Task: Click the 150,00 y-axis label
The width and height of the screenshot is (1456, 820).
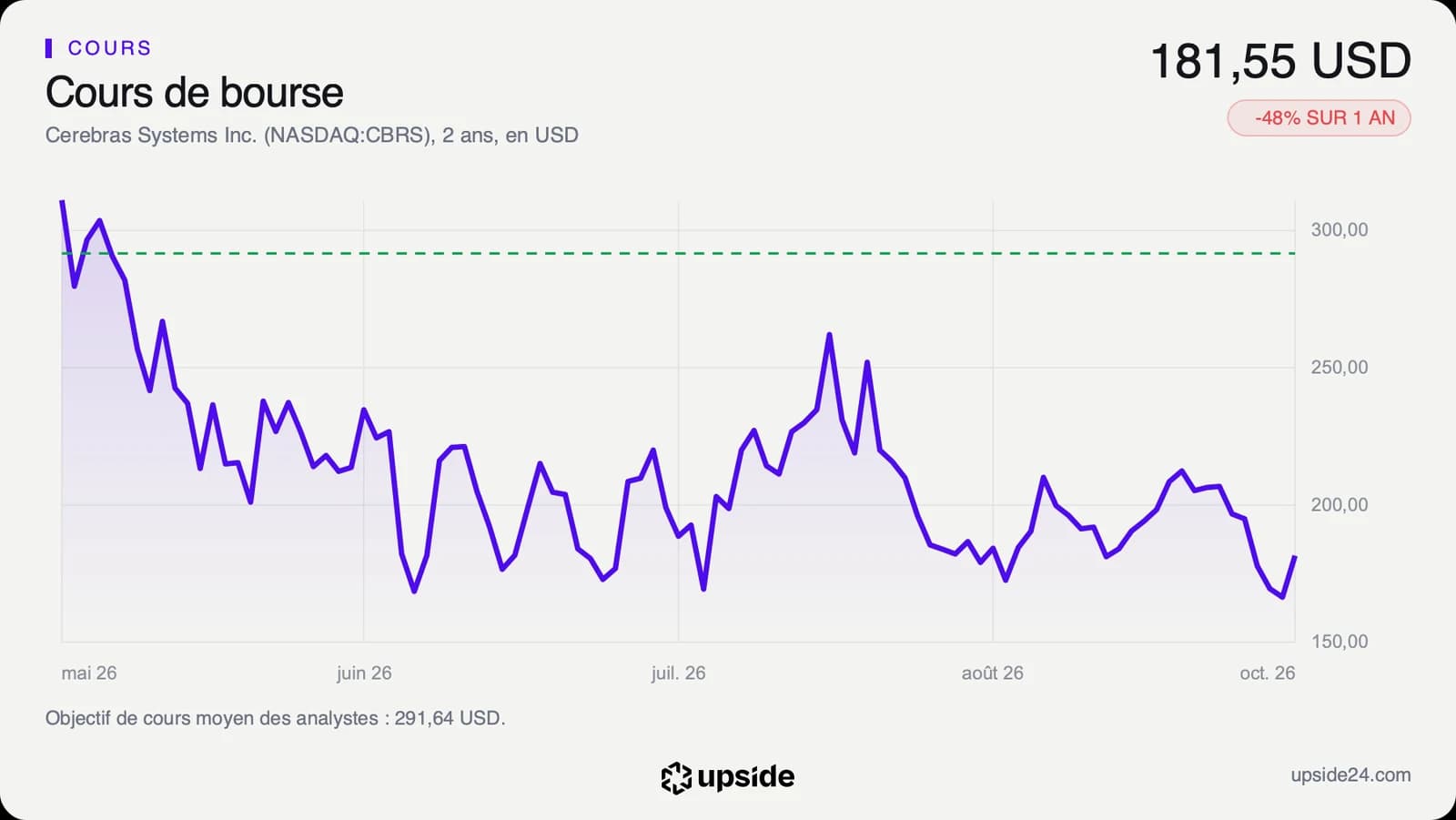Action: point(1339,642)
